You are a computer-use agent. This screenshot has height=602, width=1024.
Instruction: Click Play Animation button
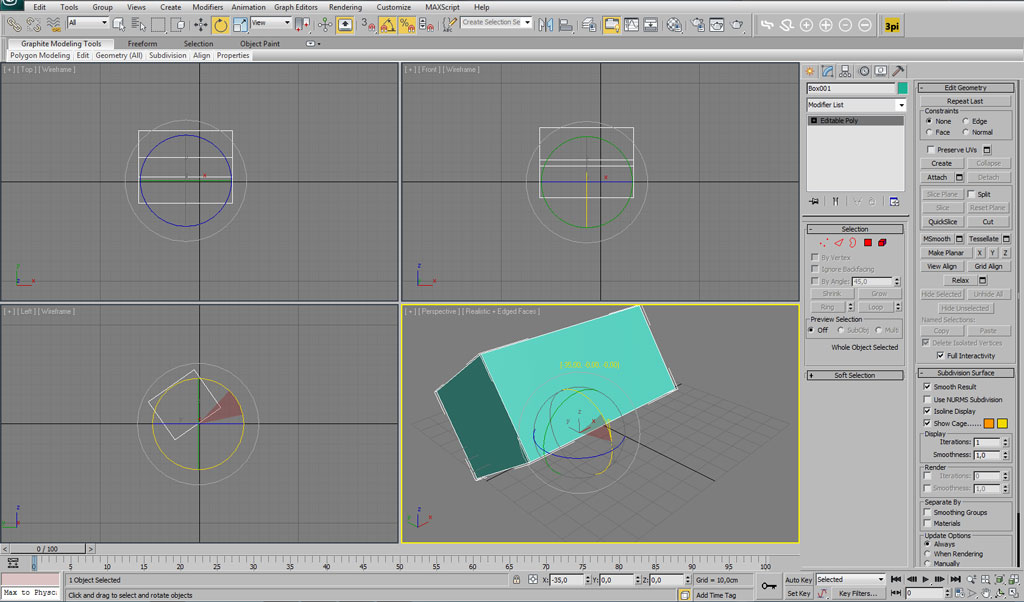(925, 579)
